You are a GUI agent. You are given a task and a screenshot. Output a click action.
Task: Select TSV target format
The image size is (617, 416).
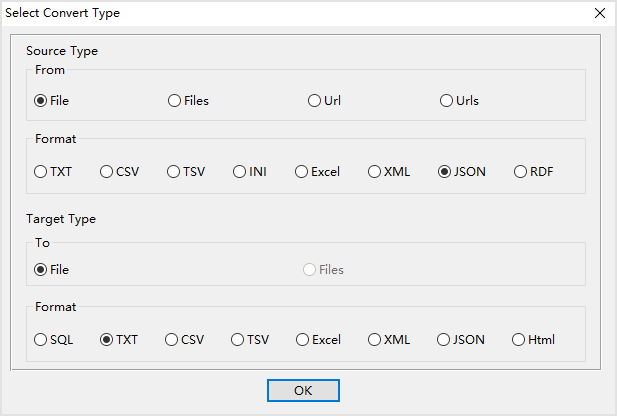pos(238,339)
